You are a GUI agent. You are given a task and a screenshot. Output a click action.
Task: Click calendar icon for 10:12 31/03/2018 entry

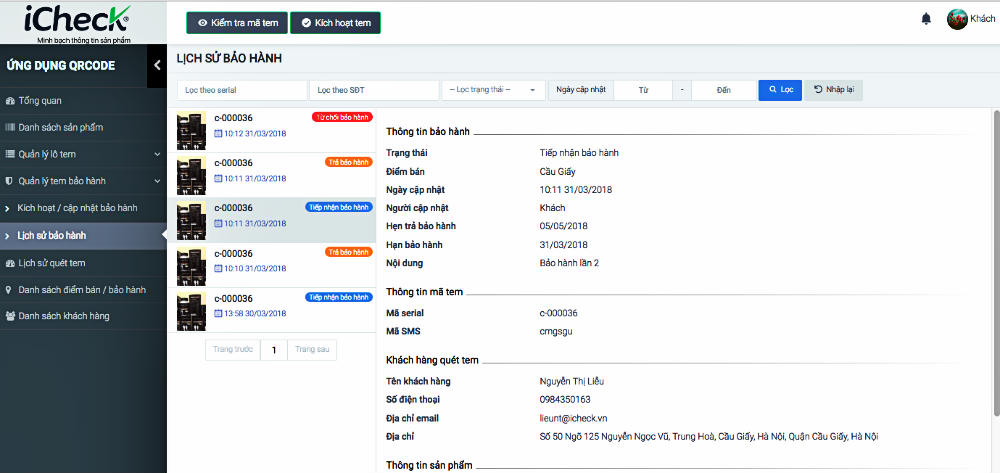218,133
